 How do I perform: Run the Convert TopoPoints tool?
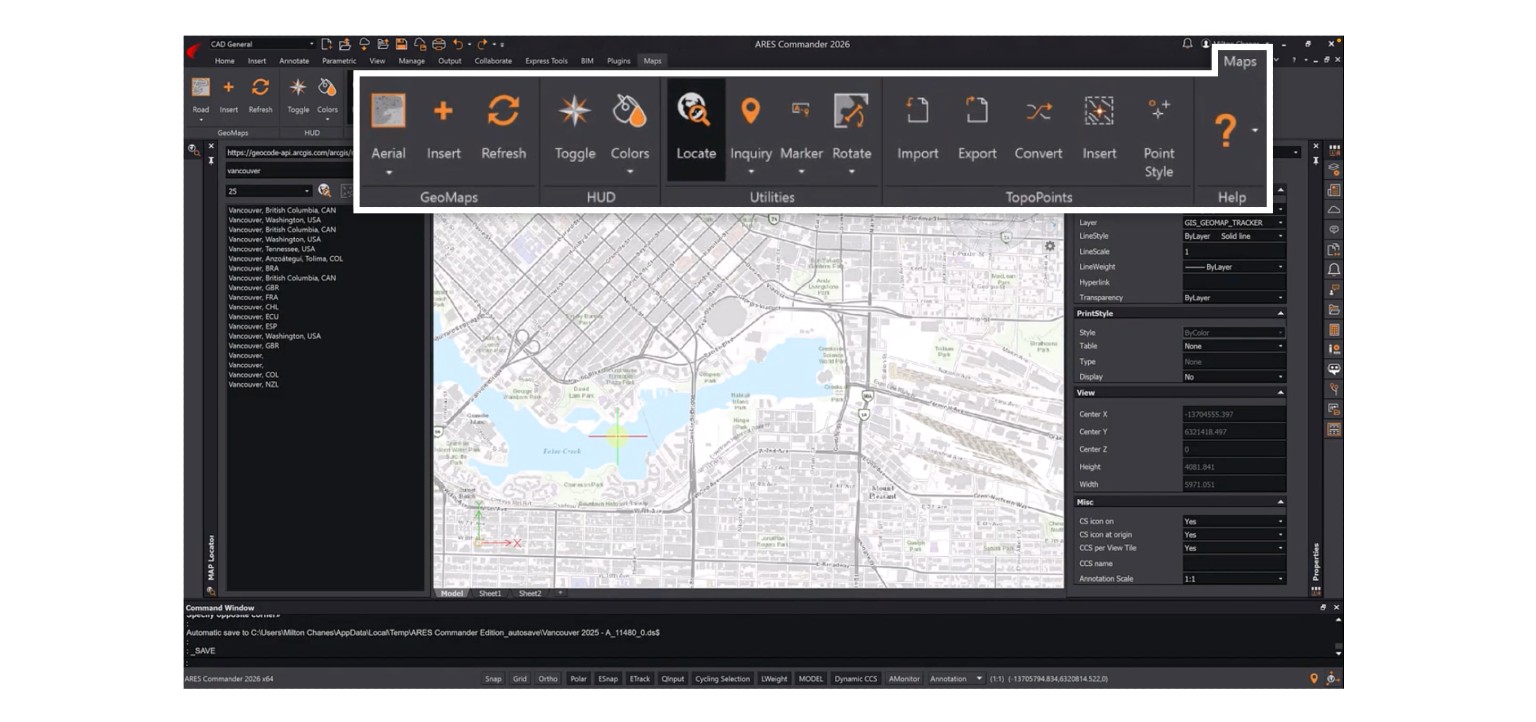click(x=1038, y=128)
